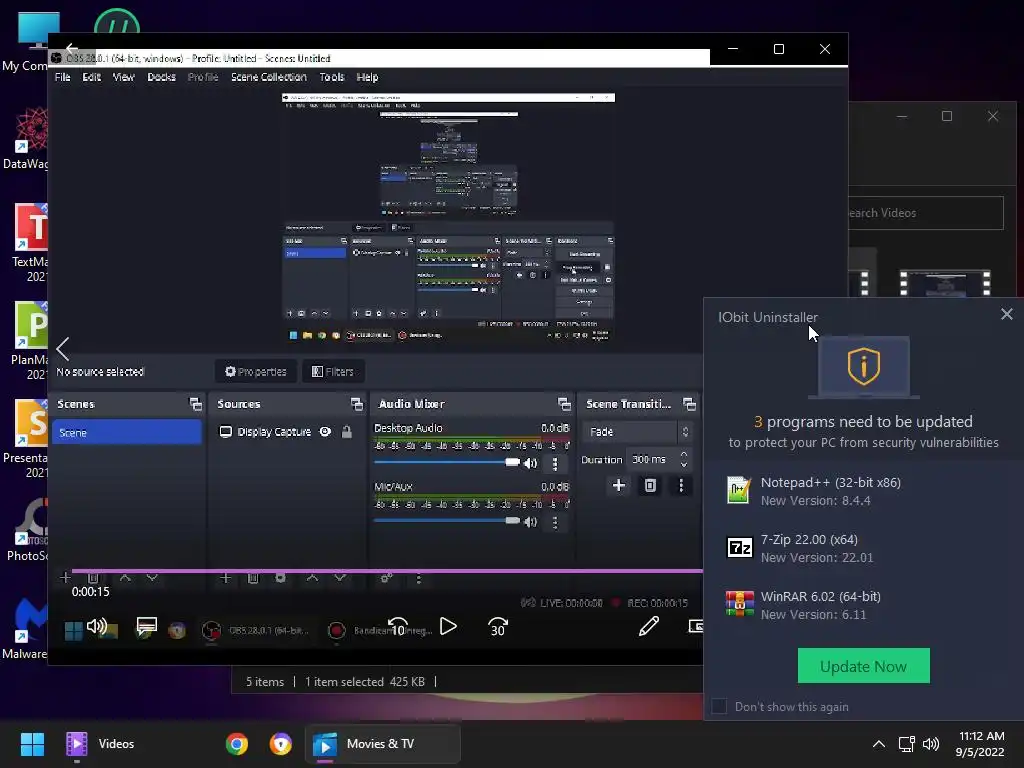Play the video in Movies & TV
Viewport: 1024px width, 768px height.
click(448, 627)
